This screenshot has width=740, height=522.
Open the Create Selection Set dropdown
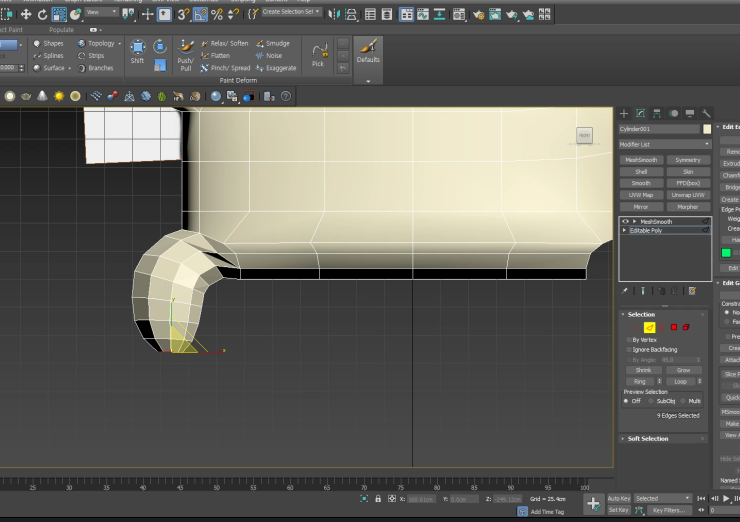click(290, 12)
